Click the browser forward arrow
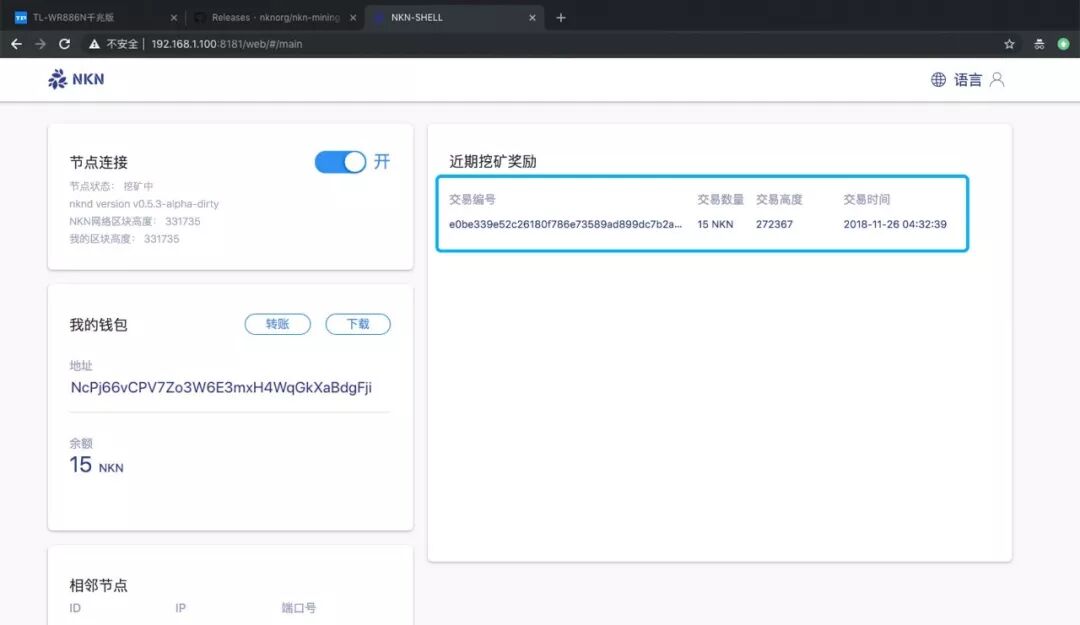 41,44
